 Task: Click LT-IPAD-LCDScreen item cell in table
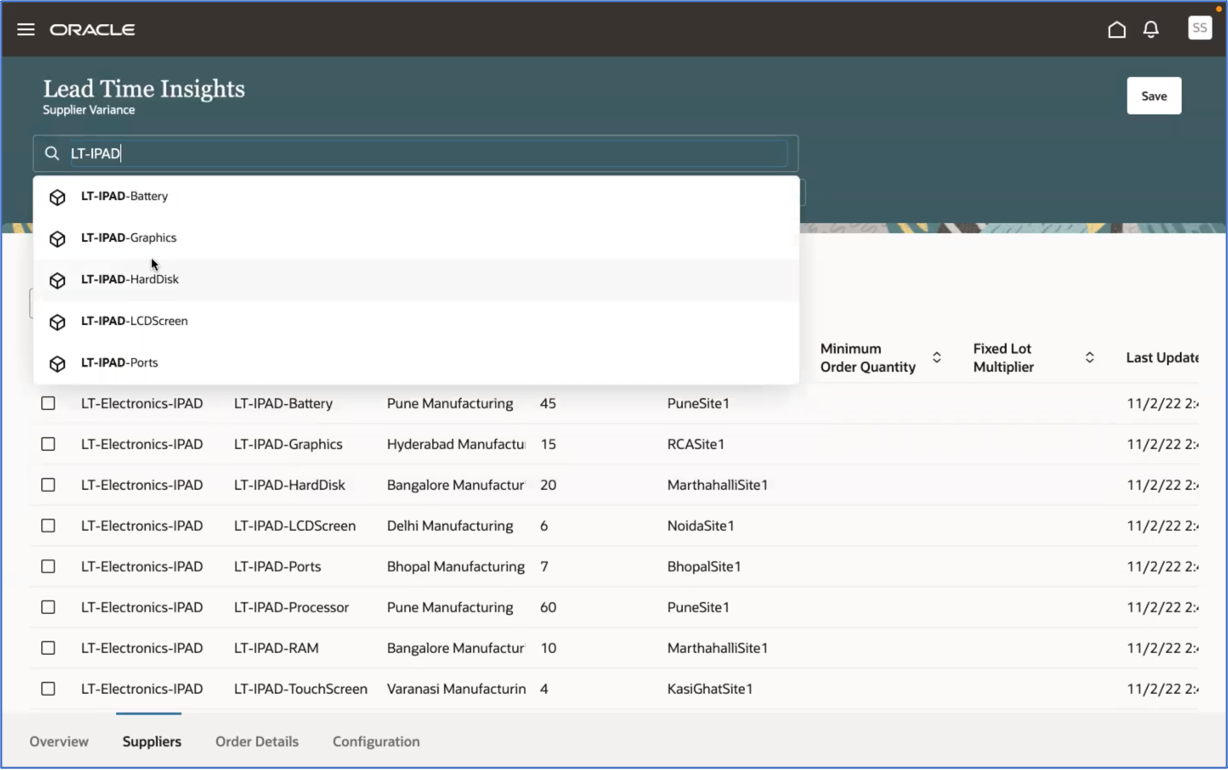pos(295,526)
